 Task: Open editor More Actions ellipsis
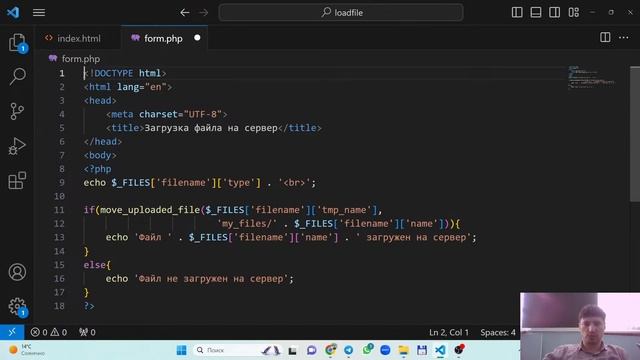tap(624, 38)
